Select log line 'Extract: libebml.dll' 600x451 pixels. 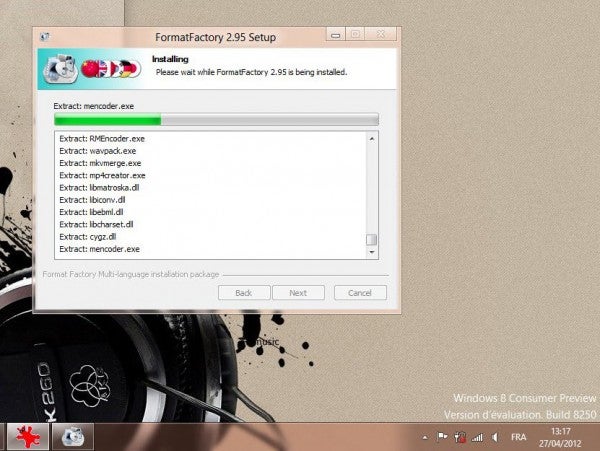(91, 212)
